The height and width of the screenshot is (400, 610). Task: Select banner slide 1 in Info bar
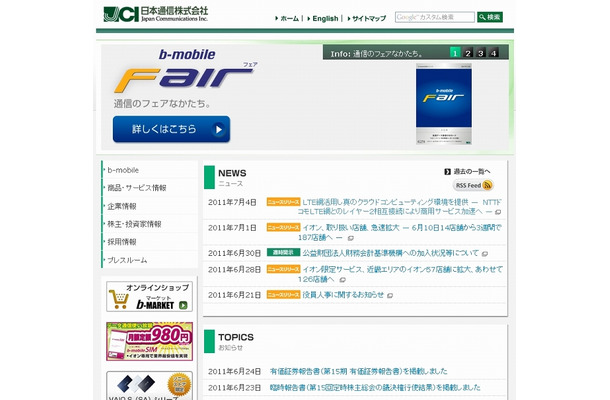tap(455, 53)
